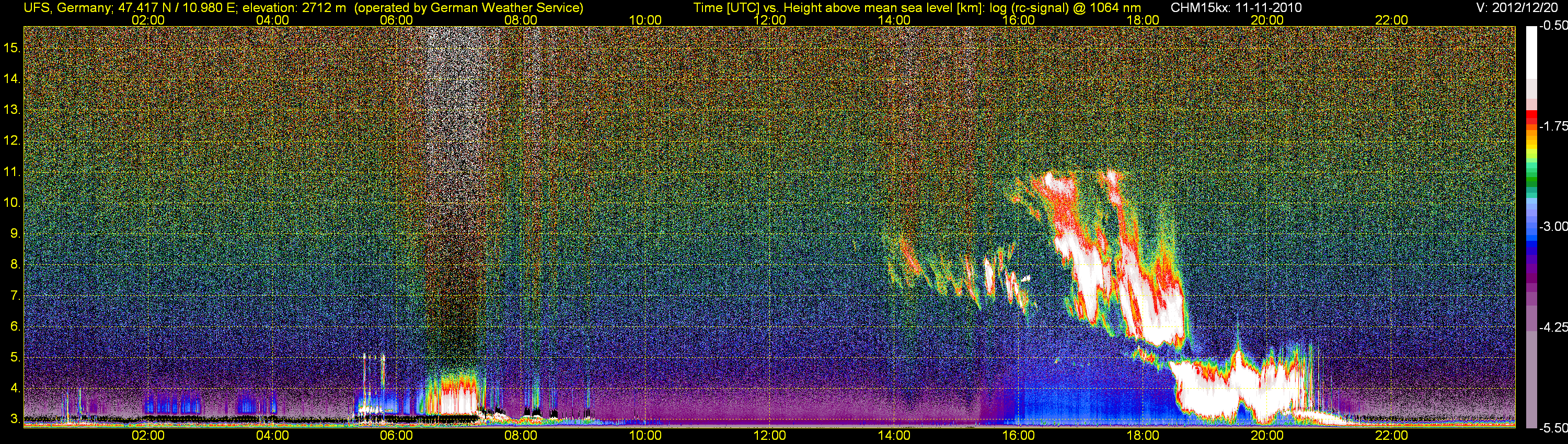Click the "14." height axis label
The image size is (1568, 444).
(x=12, y=78)
